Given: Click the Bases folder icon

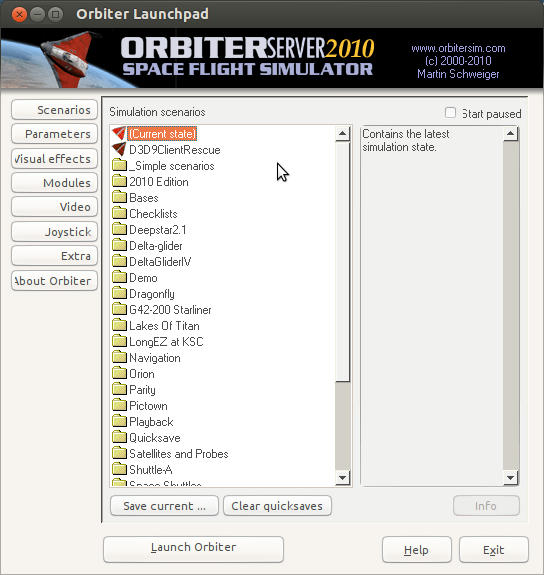Looking at the screenshot, I should [x=119, y=197].
